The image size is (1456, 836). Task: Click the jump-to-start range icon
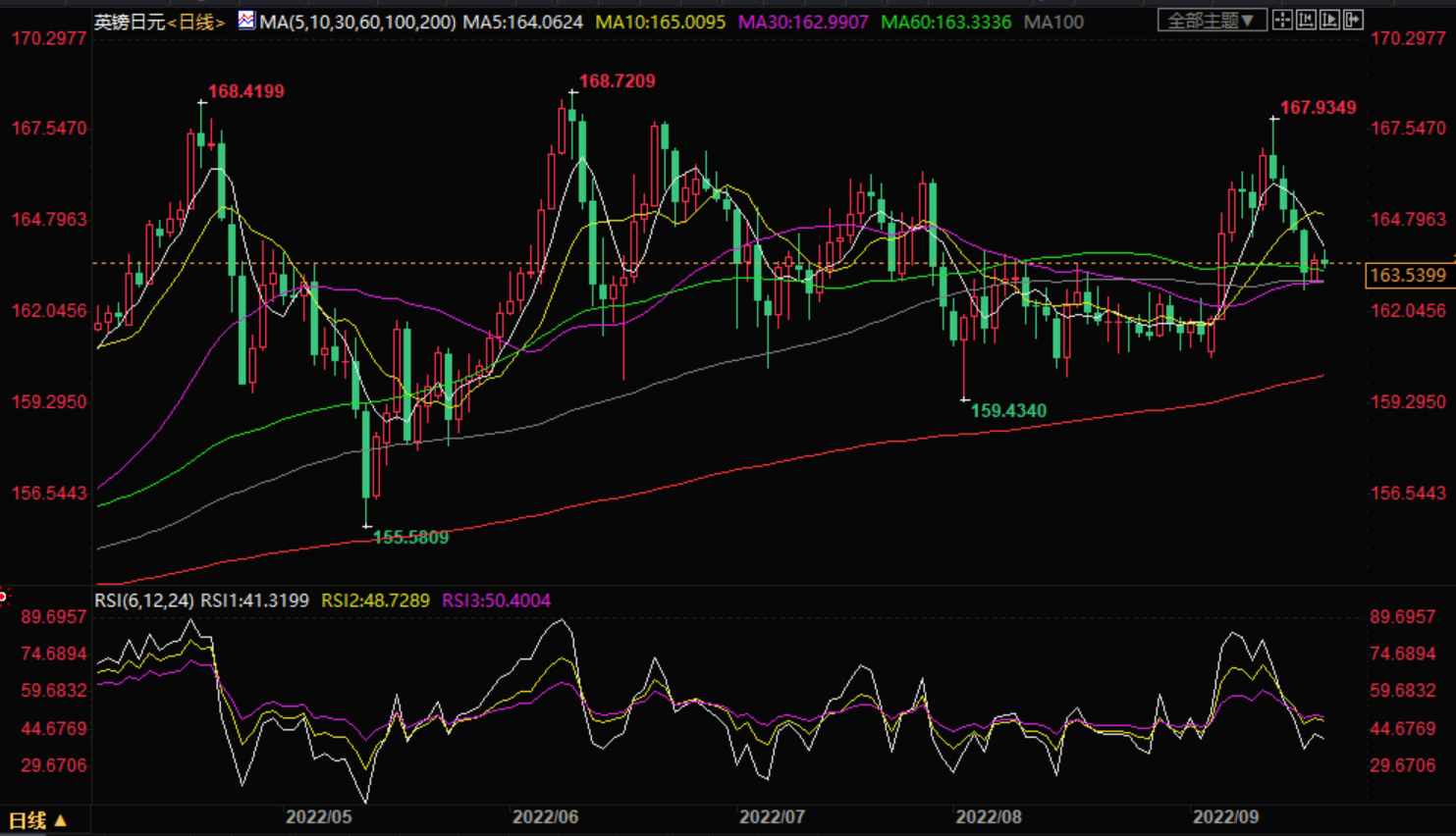1306,20
